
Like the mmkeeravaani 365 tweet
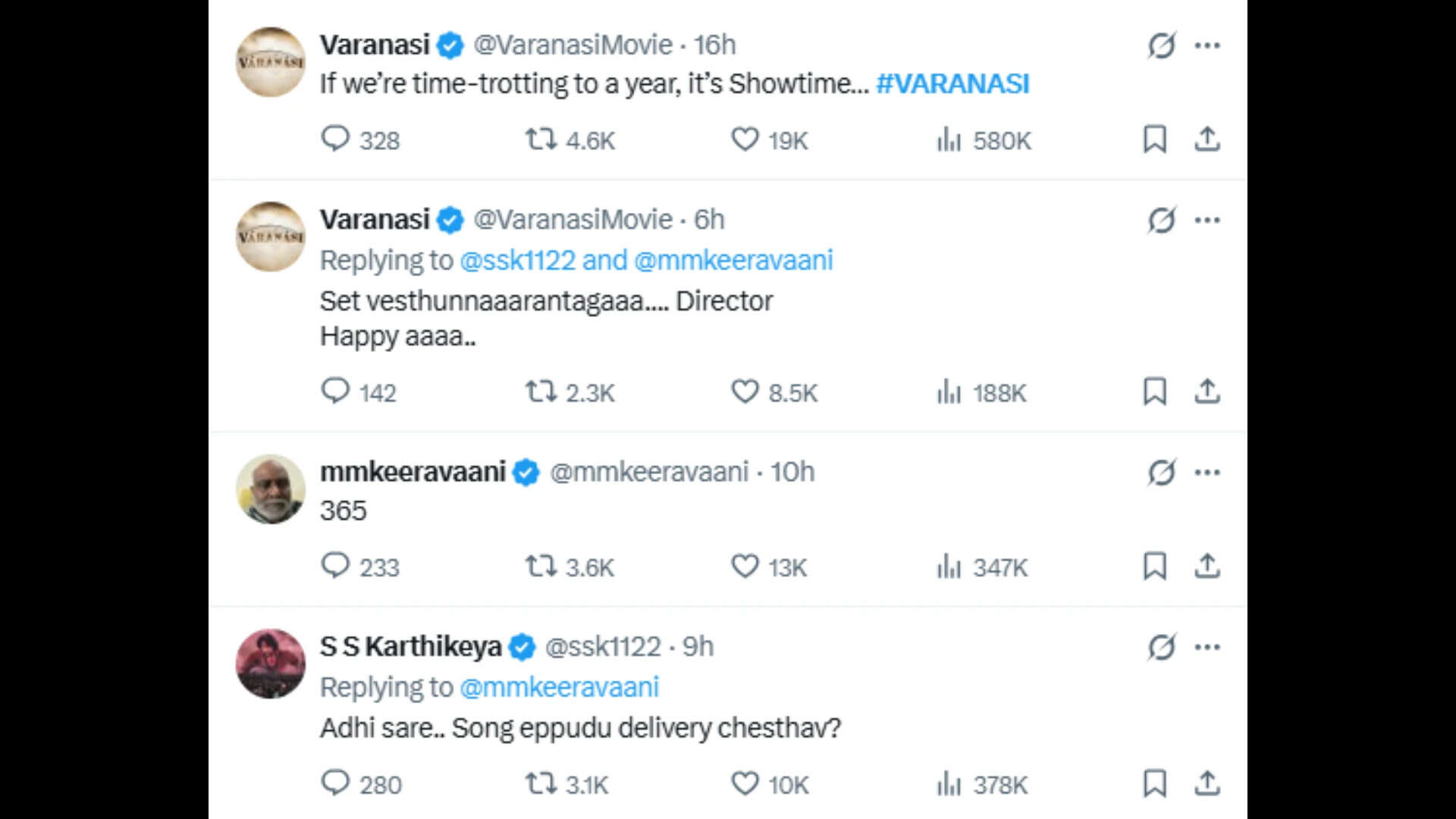tap(746, 566)
